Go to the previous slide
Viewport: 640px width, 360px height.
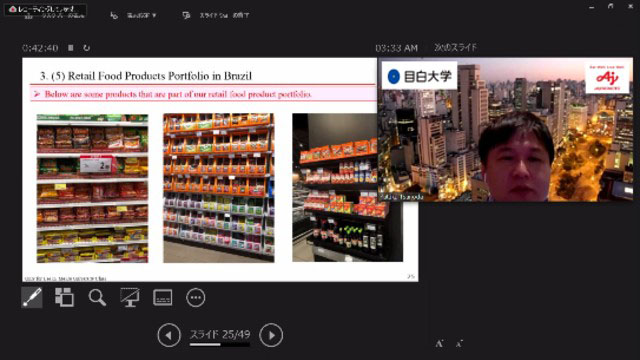[x=169, y=335]
